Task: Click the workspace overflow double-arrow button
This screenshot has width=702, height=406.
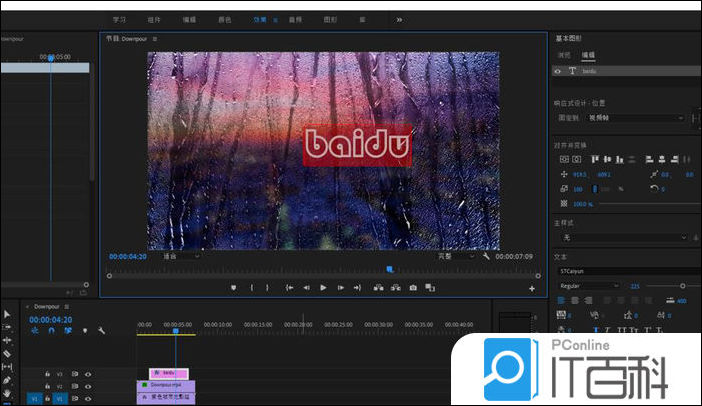Action: [400, 19]
